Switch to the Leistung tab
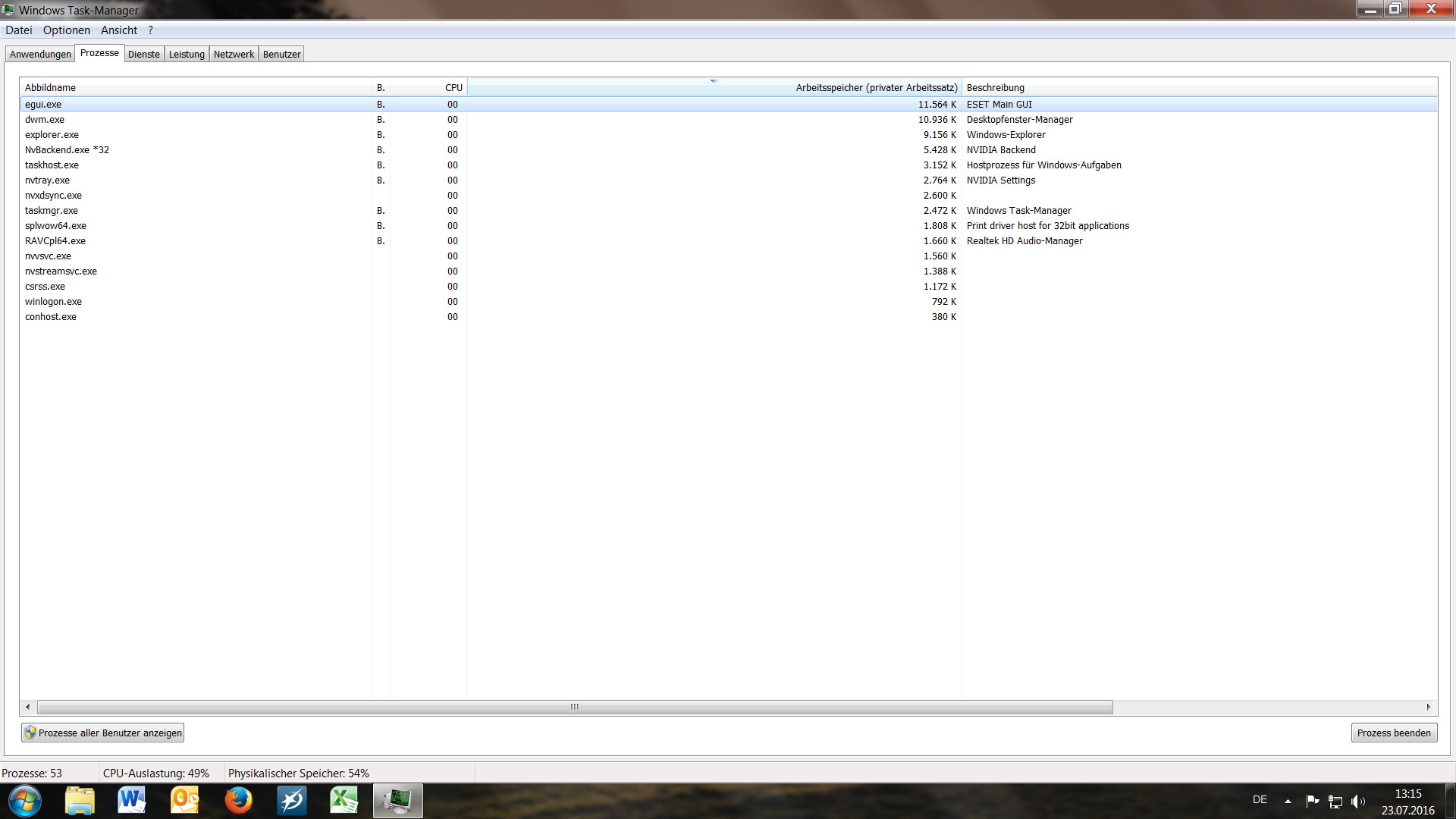1456x819 pixels. pyautogui.click(x=187, y=54)
